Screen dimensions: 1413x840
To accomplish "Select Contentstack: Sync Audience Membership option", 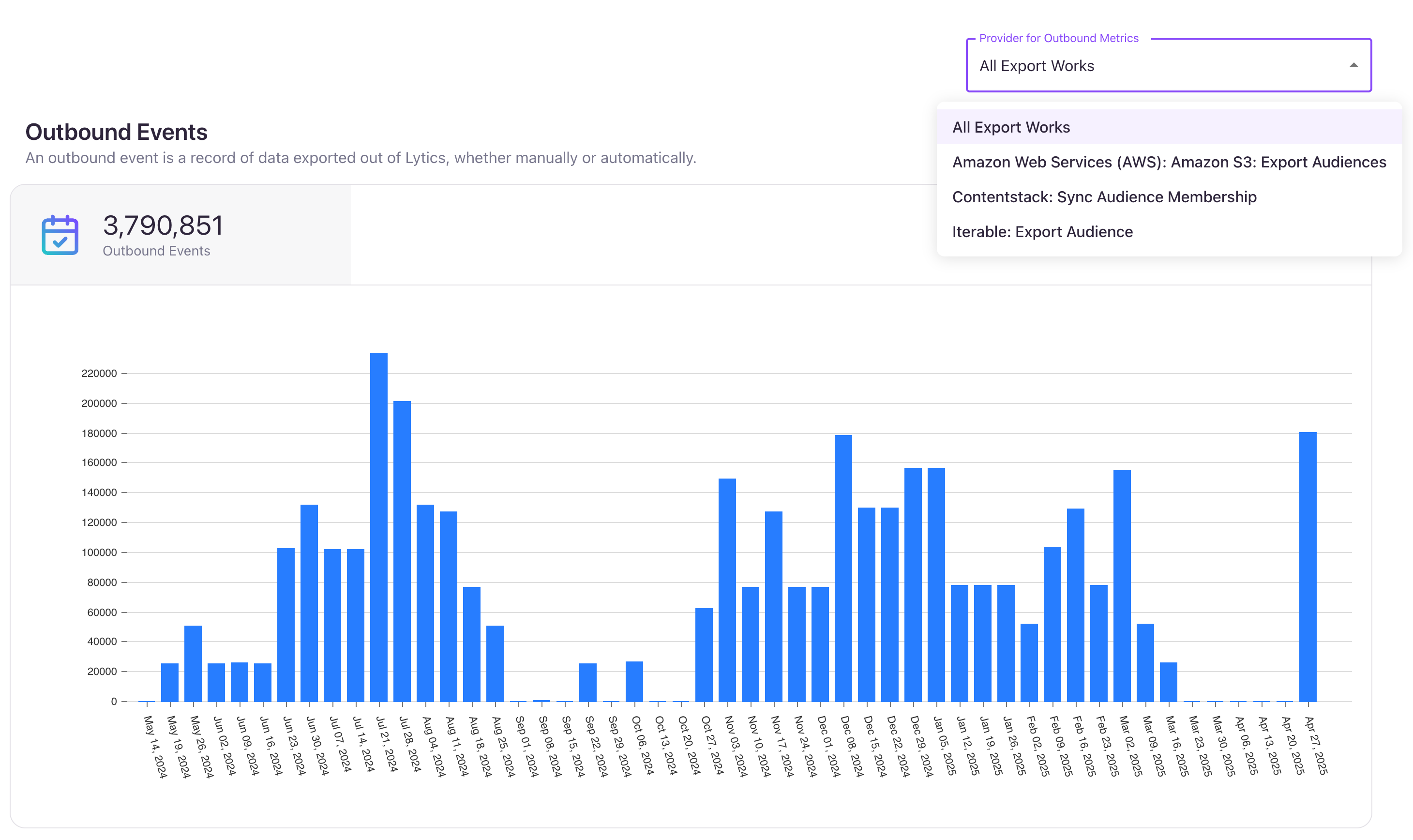I will [x=1104, y=197].
